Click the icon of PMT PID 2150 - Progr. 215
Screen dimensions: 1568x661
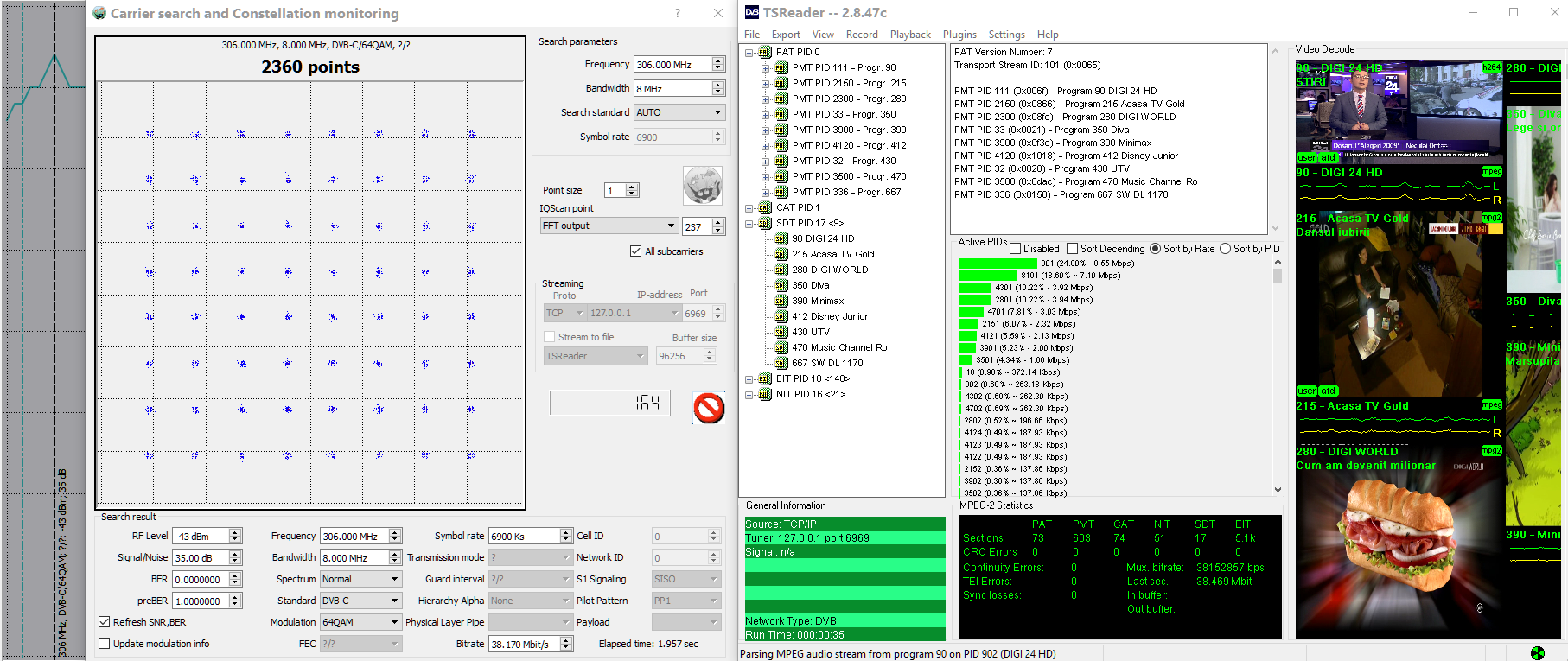tap(781, 83)
